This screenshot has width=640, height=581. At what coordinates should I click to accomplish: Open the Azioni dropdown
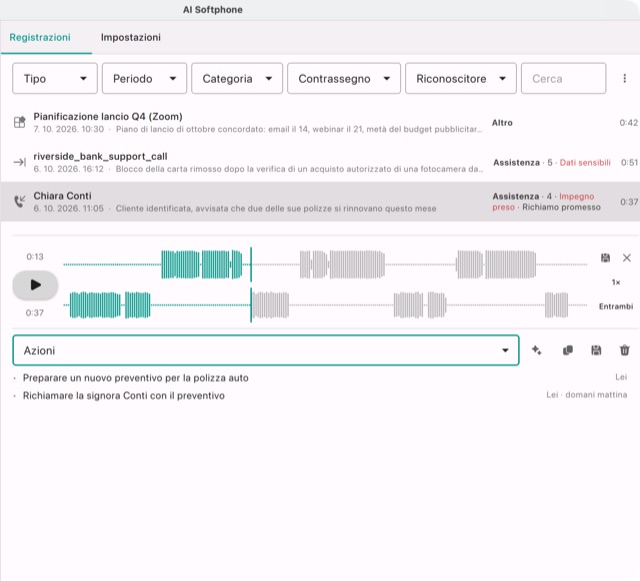[x=266, y=350]
